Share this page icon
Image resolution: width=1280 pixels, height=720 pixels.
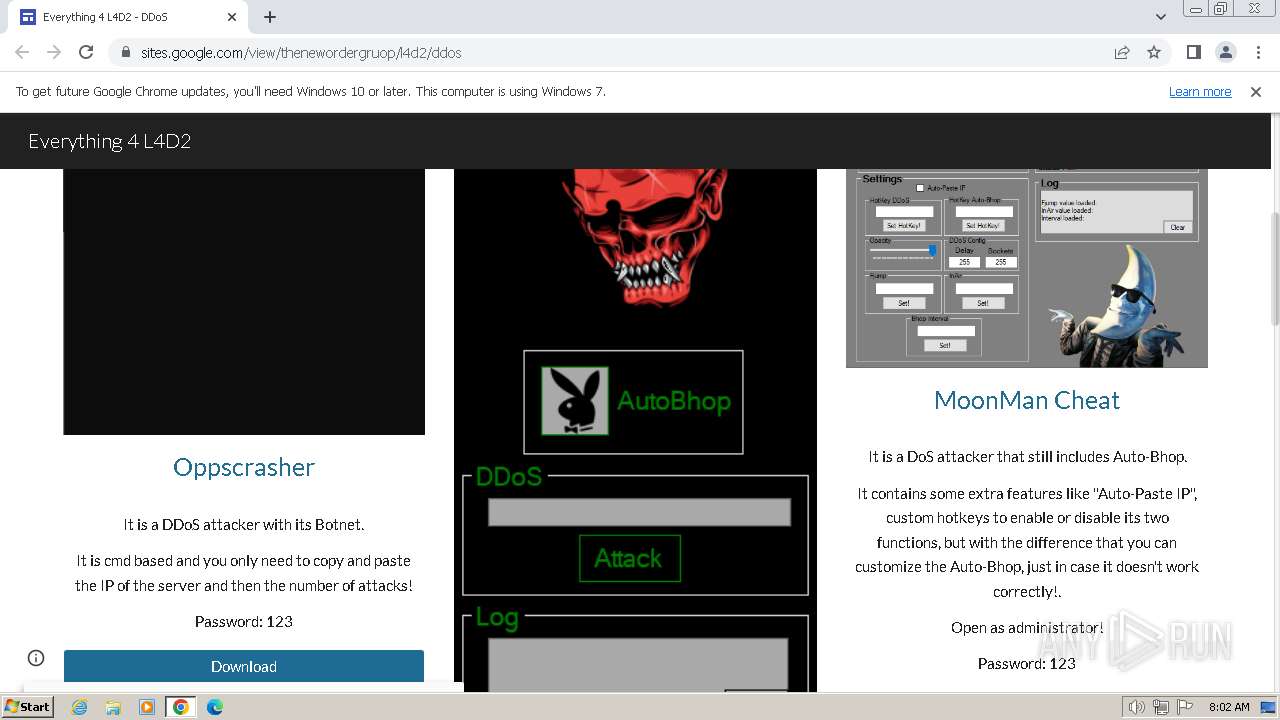pos(1122,52)
